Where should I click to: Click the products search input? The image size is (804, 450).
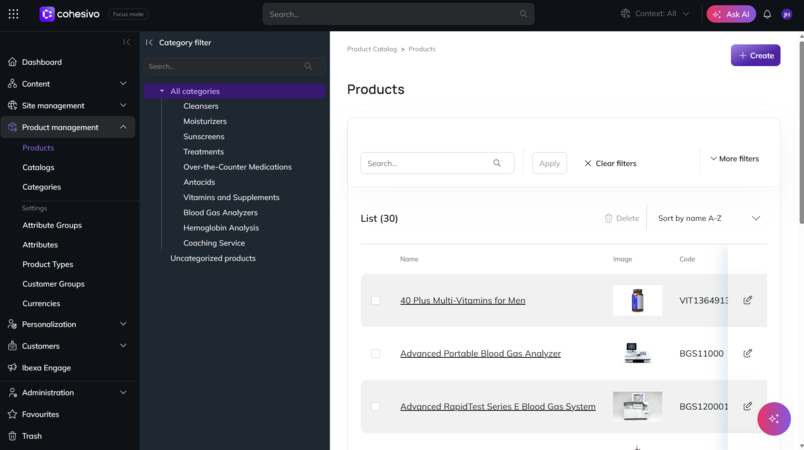pyautogui.click(x=437, y=163)
